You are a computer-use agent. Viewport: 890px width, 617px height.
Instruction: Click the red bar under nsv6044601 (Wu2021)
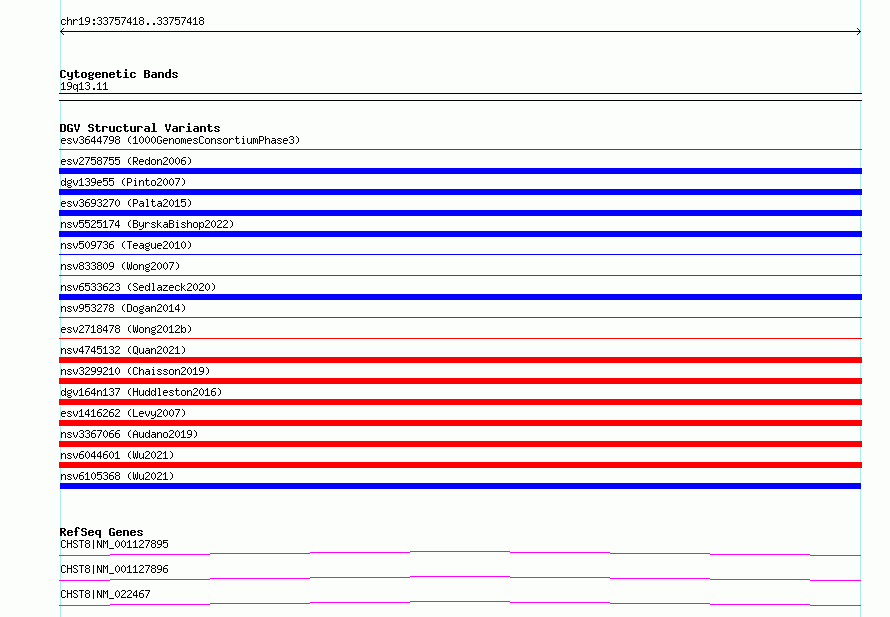pos(460,465)
